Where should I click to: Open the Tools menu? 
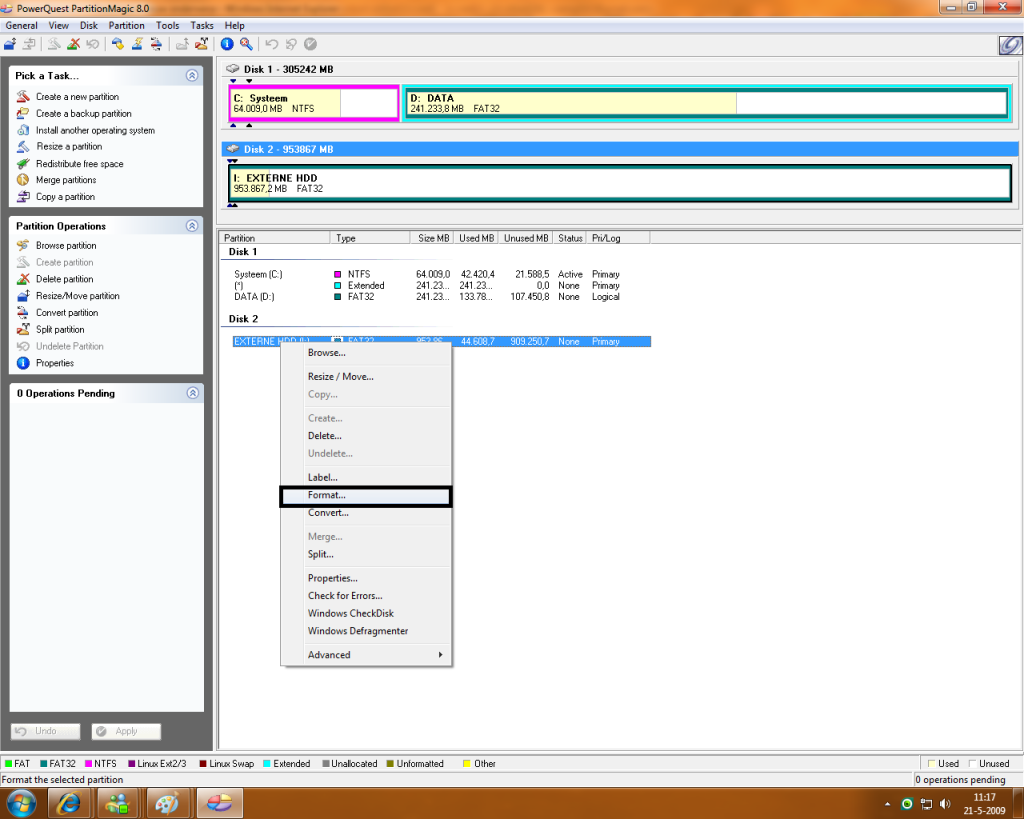tap(167, 25)
